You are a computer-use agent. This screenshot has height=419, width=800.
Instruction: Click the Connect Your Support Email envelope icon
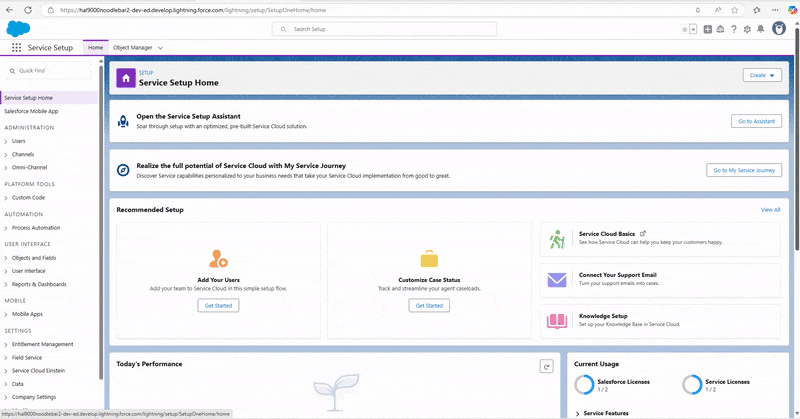coord(557,280)
